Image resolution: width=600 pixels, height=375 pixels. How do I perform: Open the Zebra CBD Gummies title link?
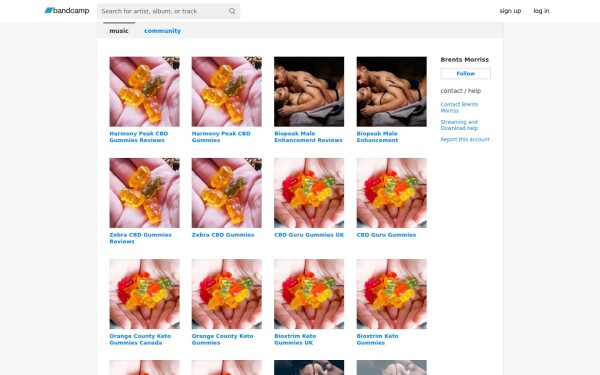[223, 235]
